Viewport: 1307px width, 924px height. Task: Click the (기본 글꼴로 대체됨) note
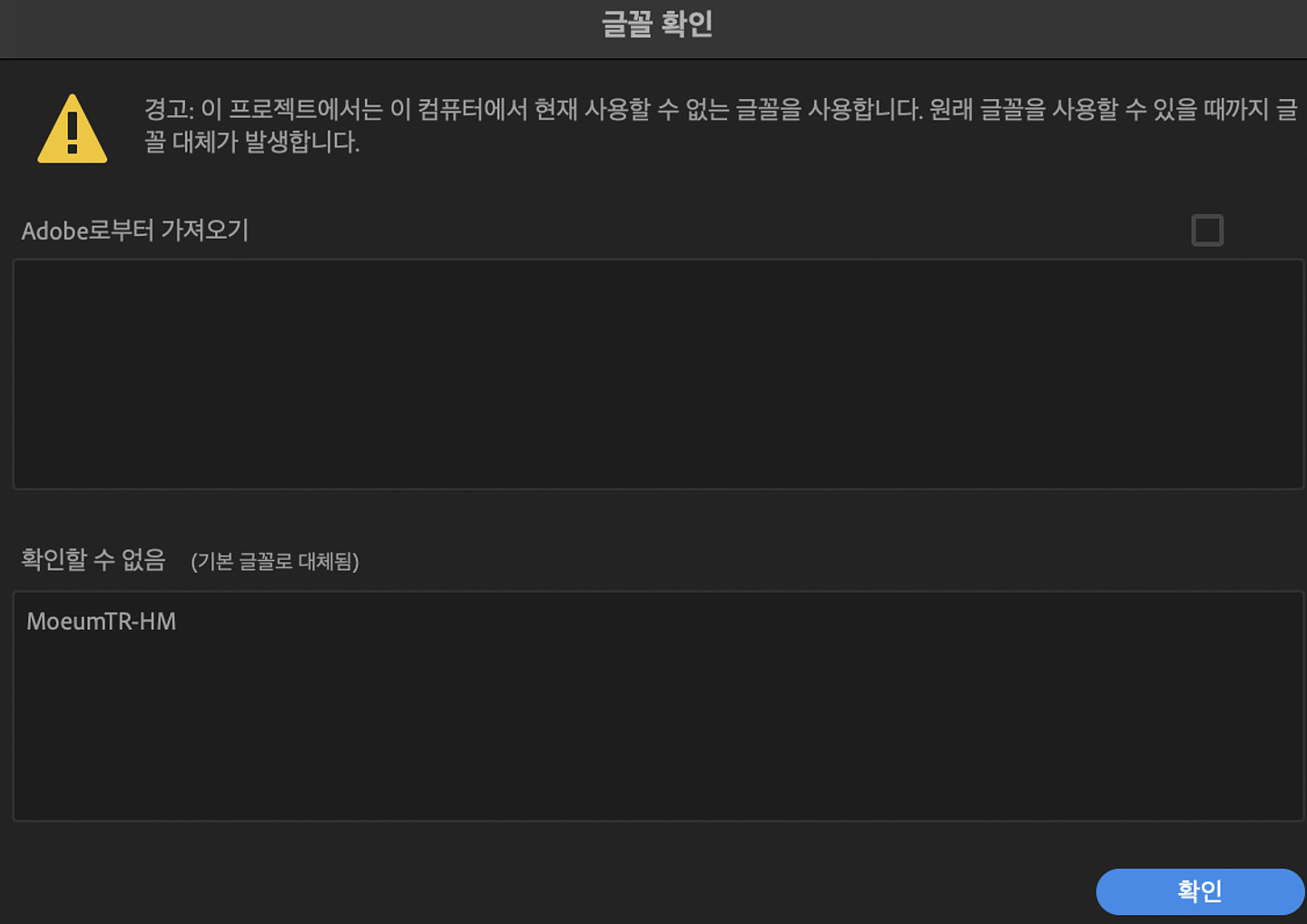275,562
